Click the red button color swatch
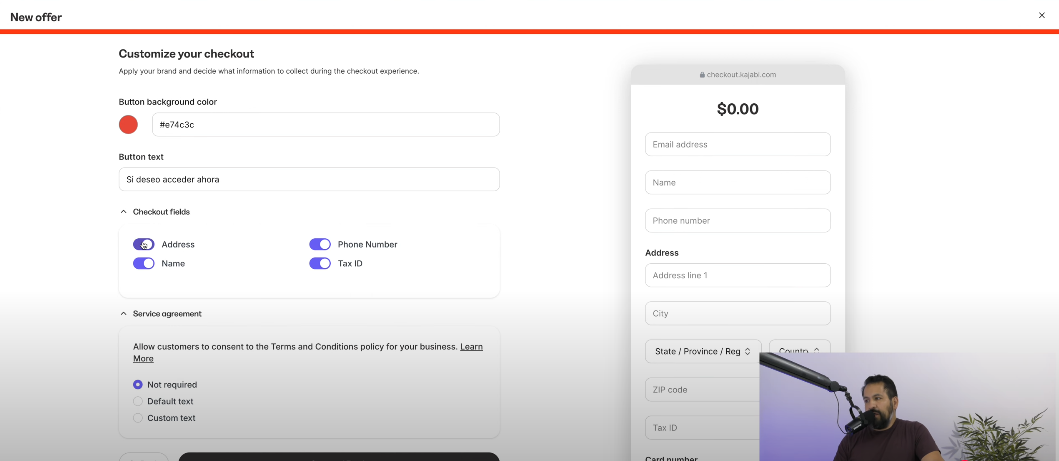Viewport: 1059px width, 461px height. tap(128, 124)
